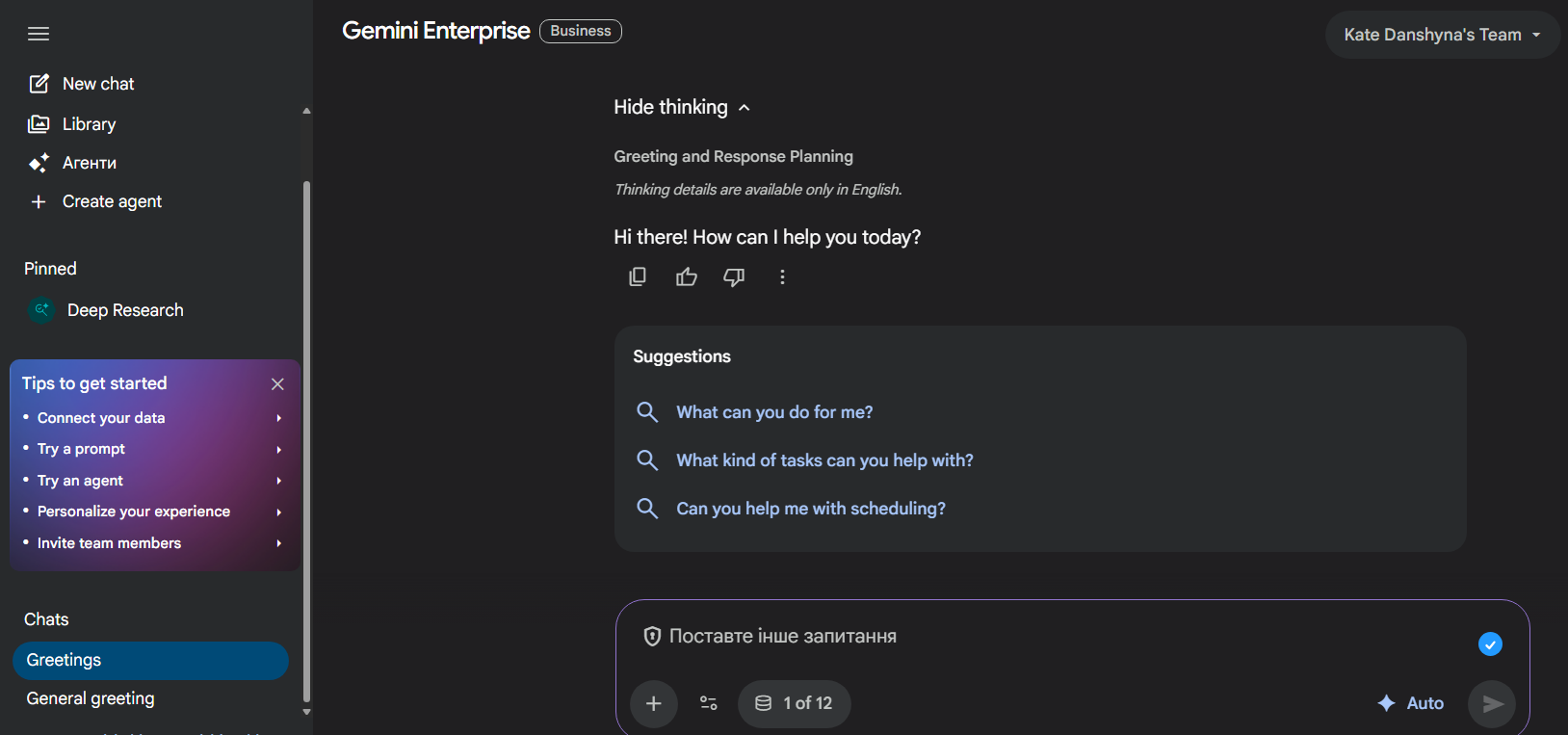This screenshot has height=735, width=1568.
Task: Open the three-dot more options menu
Action: (782, 277)
